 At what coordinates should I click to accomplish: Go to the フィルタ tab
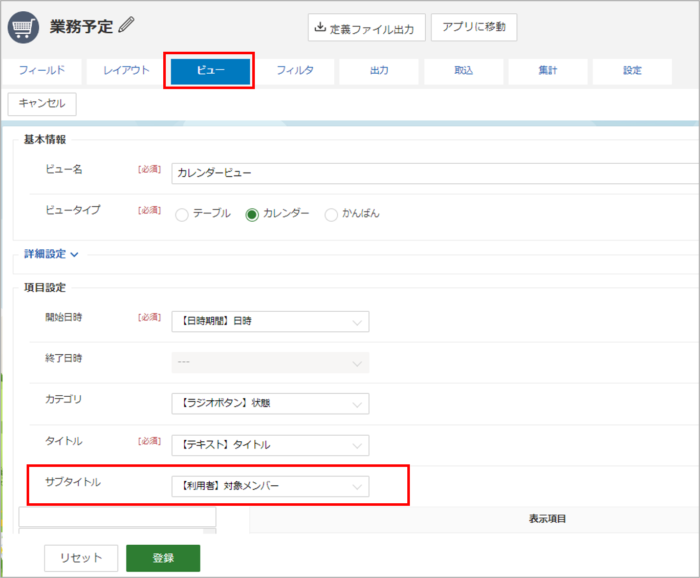click(x=295, y=71)
